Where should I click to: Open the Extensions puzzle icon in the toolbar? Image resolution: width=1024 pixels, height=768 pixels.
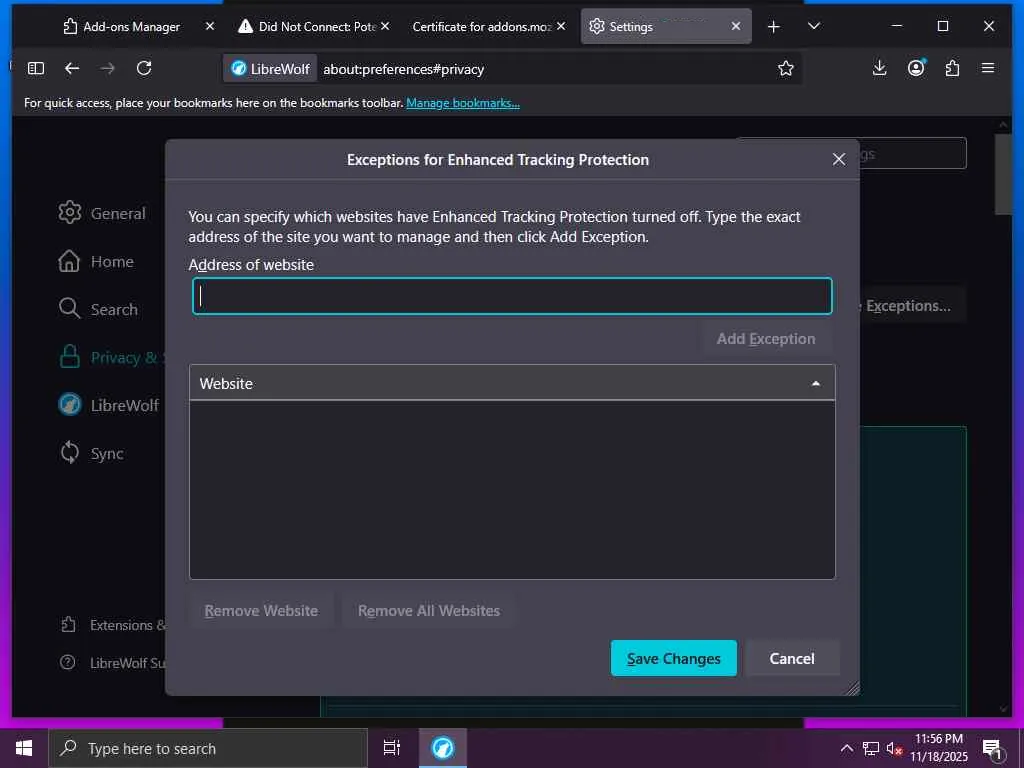(952, 68)
